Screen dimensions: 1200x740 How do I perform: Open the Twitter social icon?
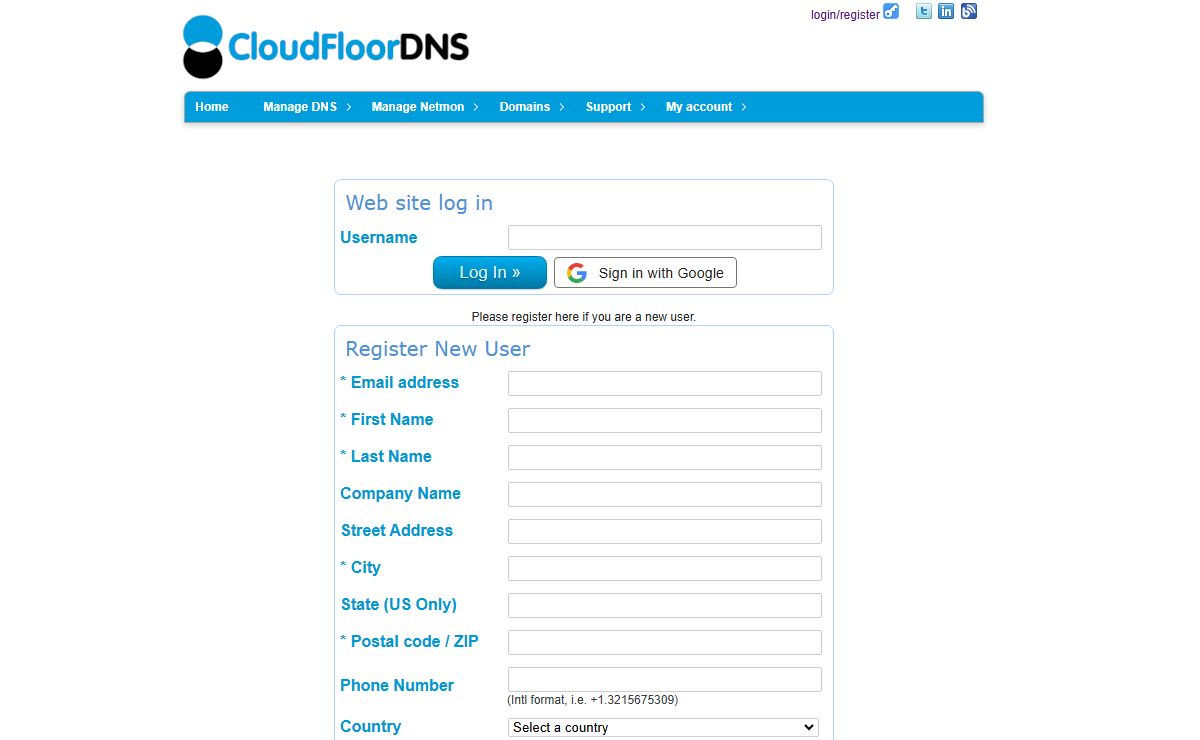coord(924,12)
